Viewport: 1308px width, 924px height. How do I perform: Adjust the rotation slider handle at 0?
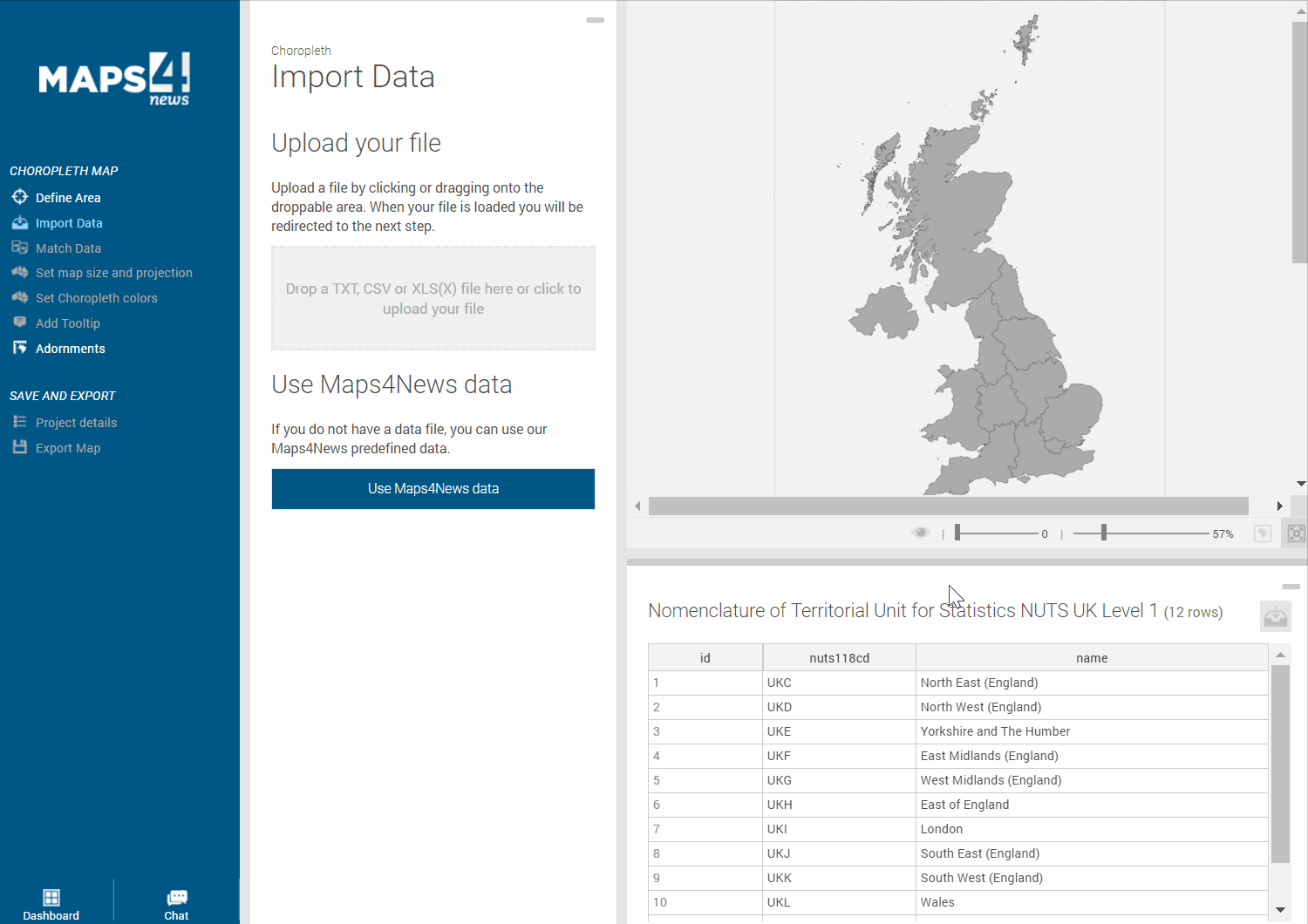tap(957, 533)
